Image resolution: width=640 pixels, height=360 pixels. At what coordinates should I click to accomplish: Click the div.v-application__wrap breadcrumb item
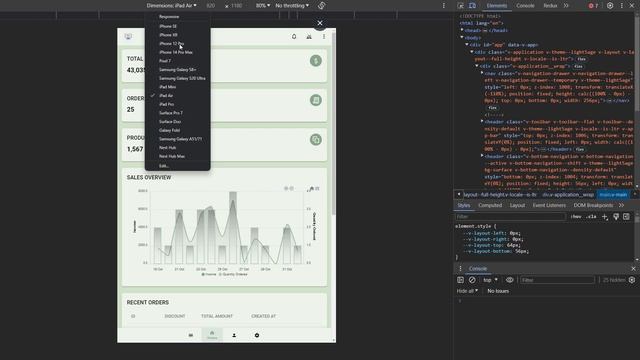[x=568, y=195]
